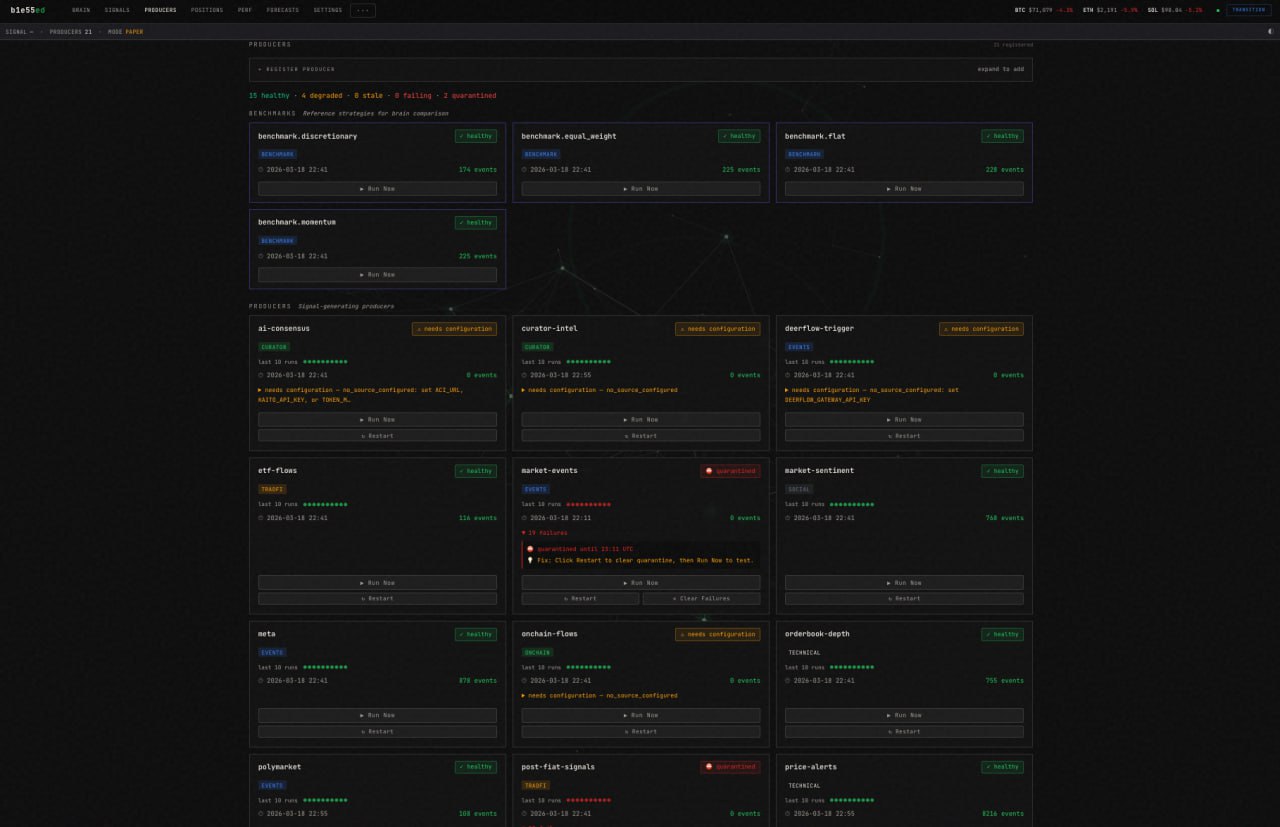The width and height of the screenshot is (1280, 827).
Task: Click the SOL price ticker
Action: coord(1175,10)
